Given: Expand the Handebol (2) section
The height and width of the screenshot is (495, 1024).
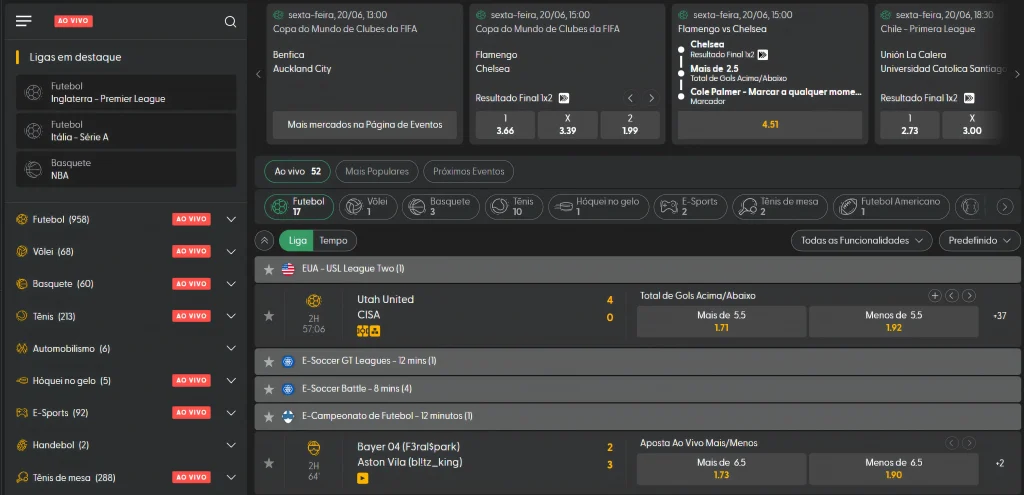Looking at the screenshot, I should tap(231, 445).
